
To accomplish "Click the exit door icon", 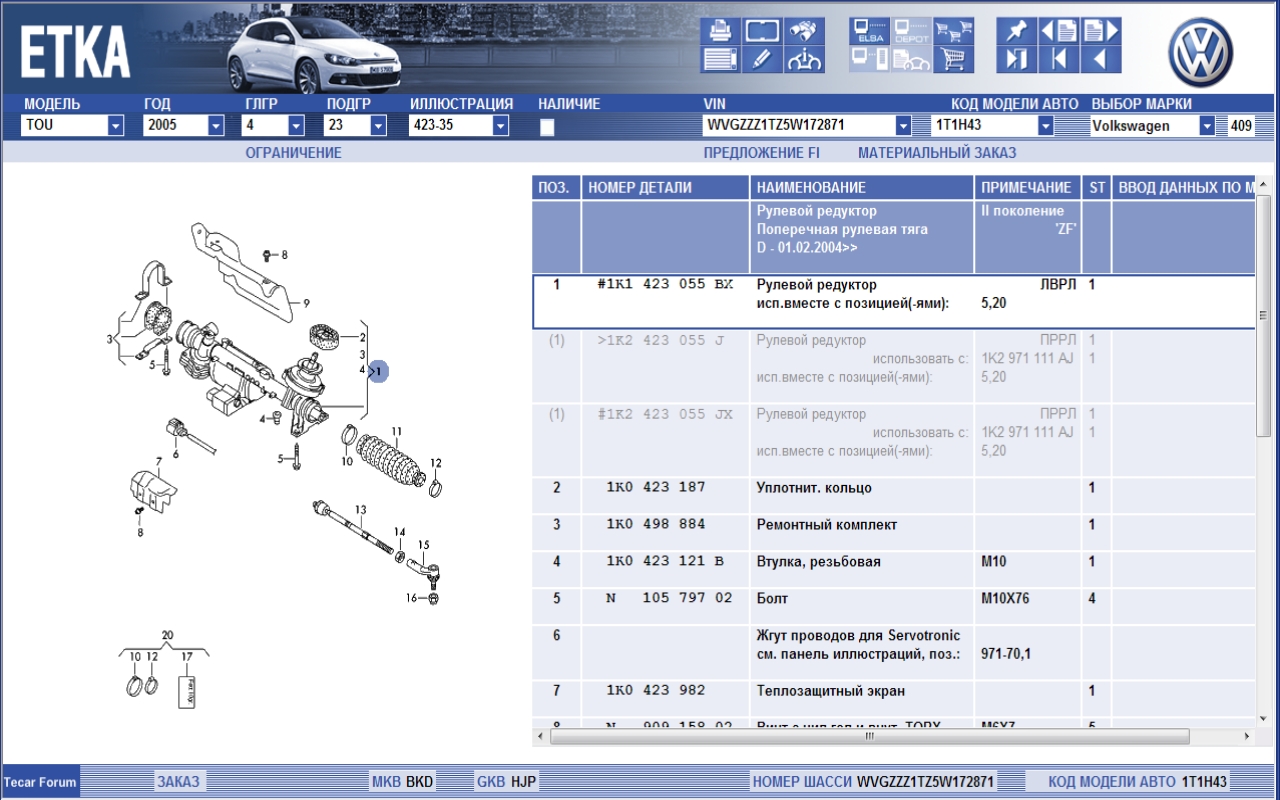I will click(1016, 59).
